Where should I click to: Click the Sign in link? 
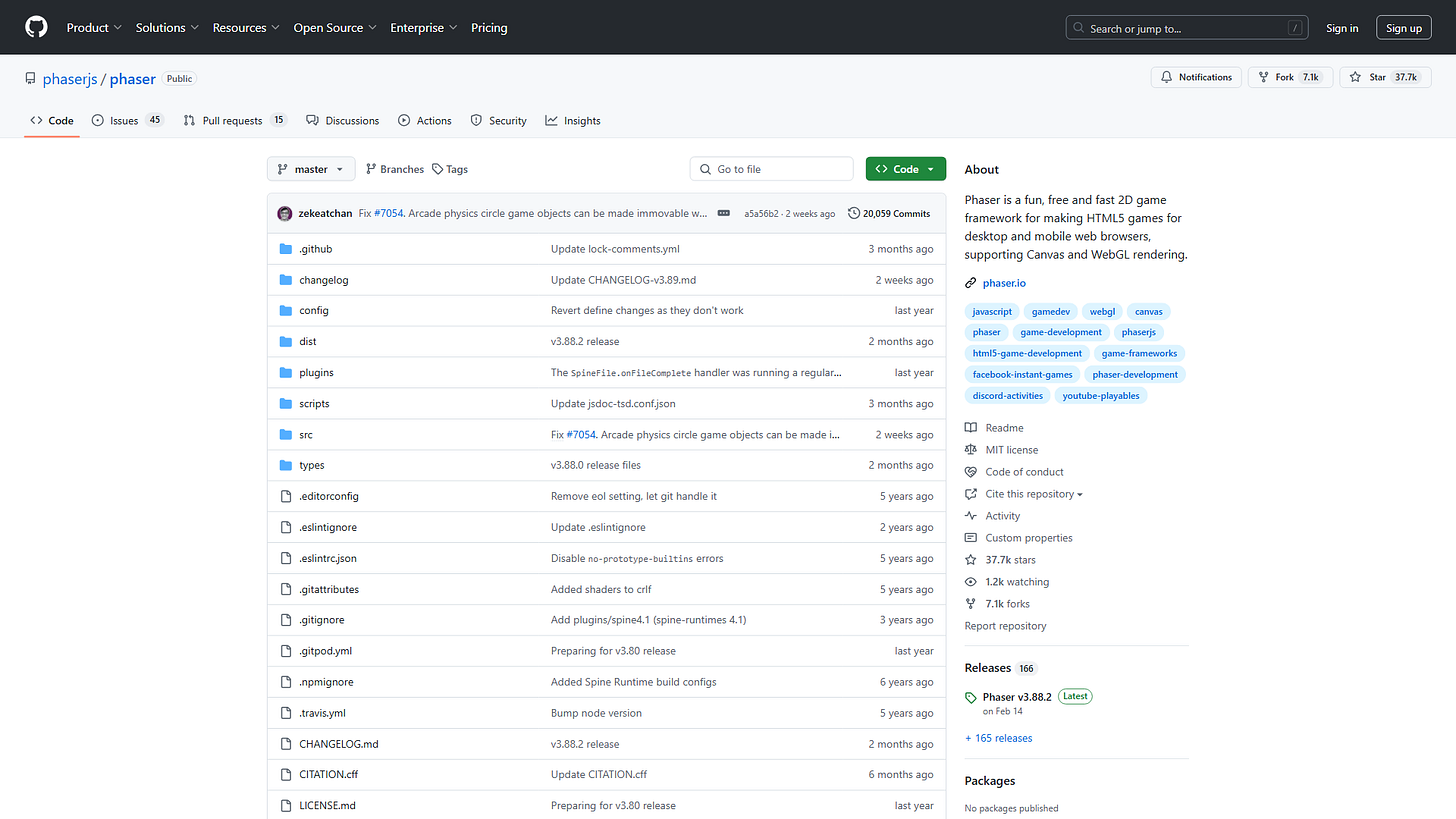click(x=1342, y=28)
